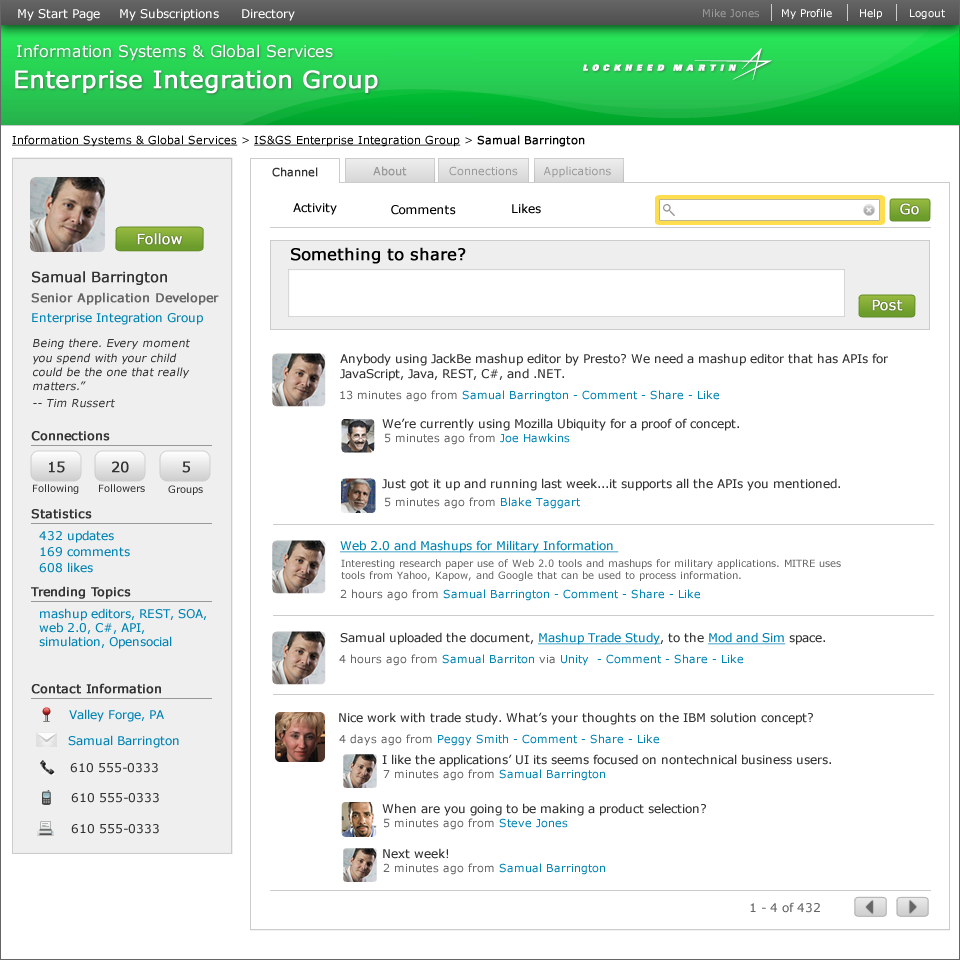Follow Samual Barrington
The height and width of the screenshot is (960, 960).
159,239
